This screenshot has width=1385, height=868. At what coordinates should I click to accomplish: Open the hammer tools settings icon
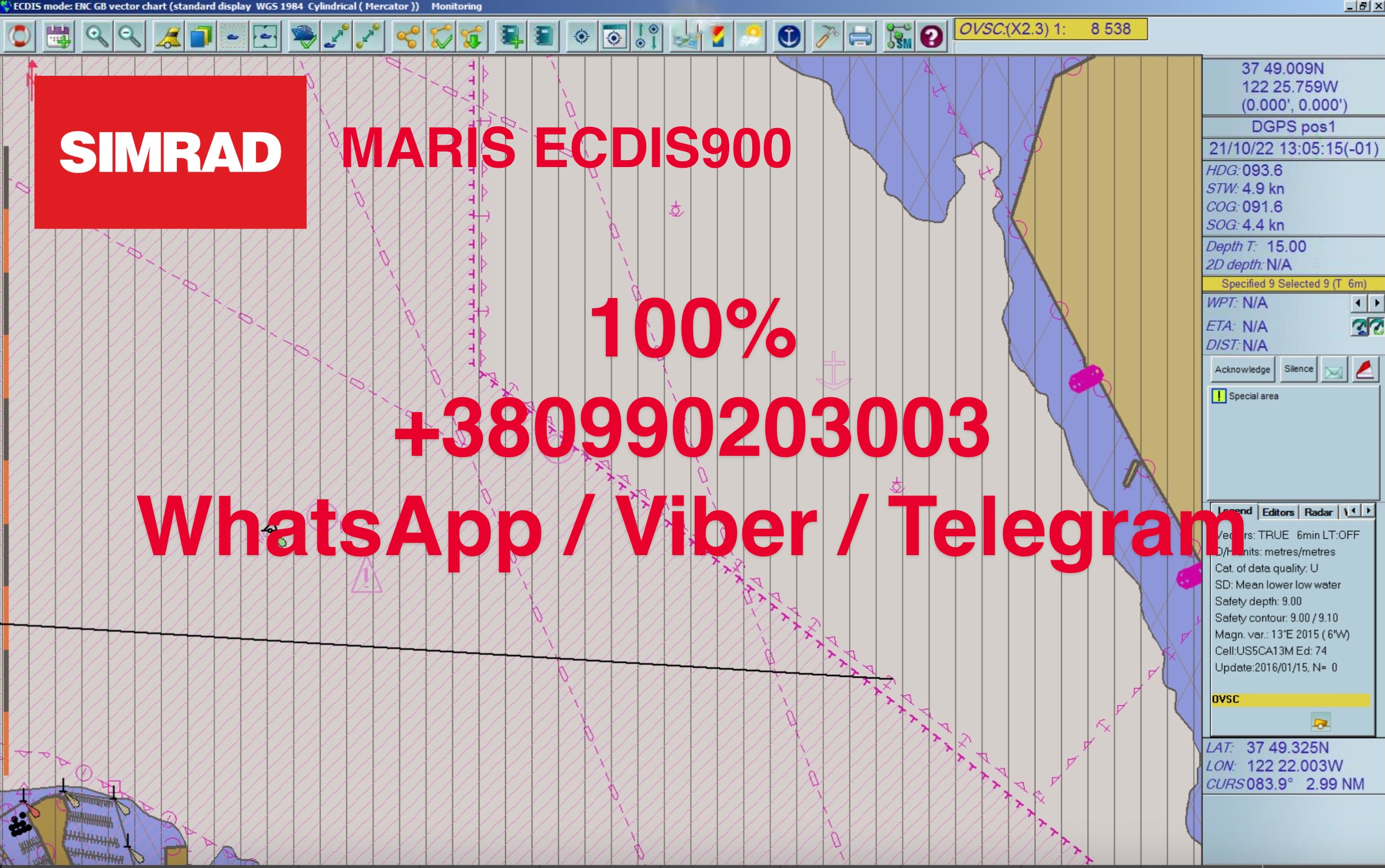tap(827, 37)
